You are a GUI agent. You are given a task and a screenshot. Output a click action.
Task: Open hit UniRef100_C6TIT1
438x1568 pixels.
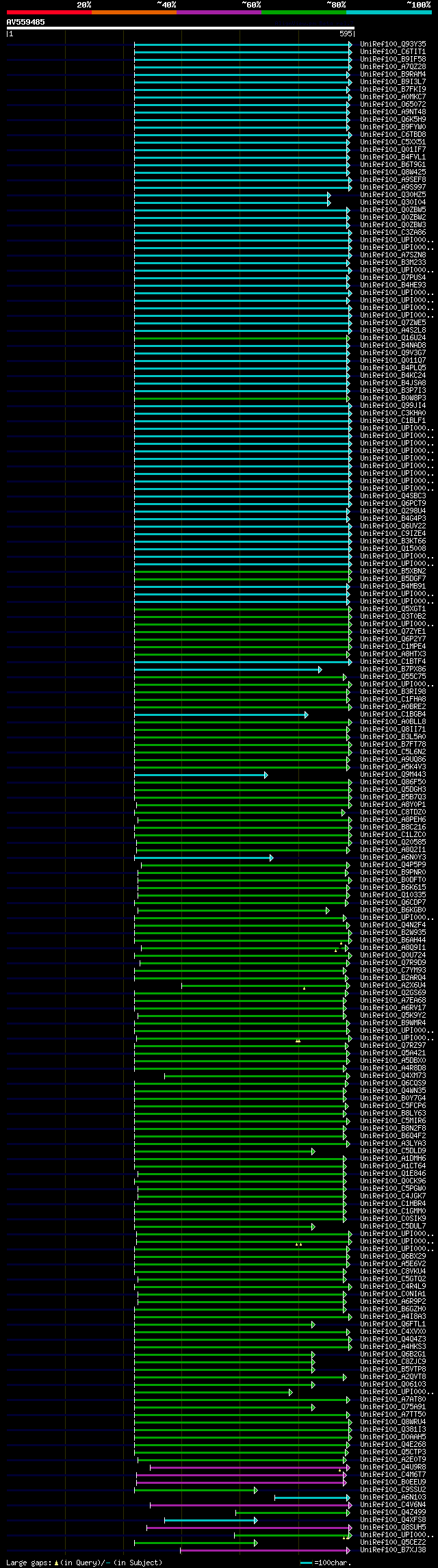(393, 52)
